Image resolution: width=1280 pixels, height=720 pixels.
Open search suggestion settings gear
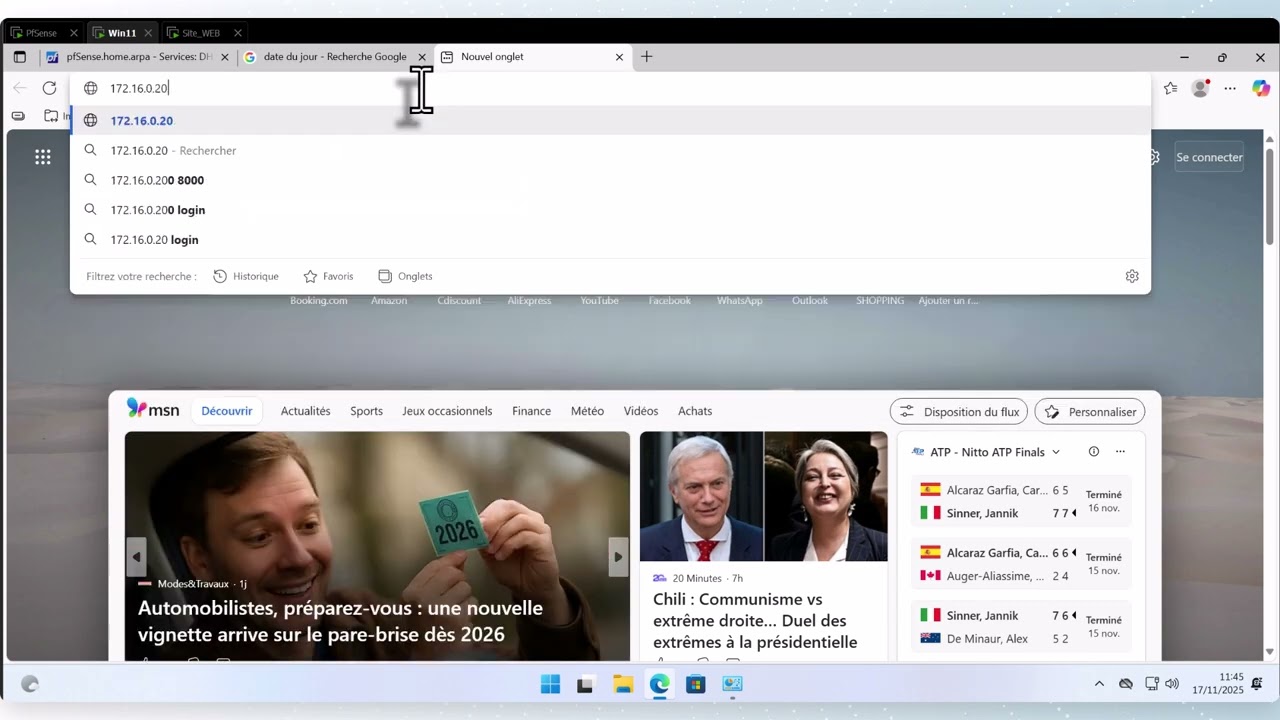[x=1132, y=276]
